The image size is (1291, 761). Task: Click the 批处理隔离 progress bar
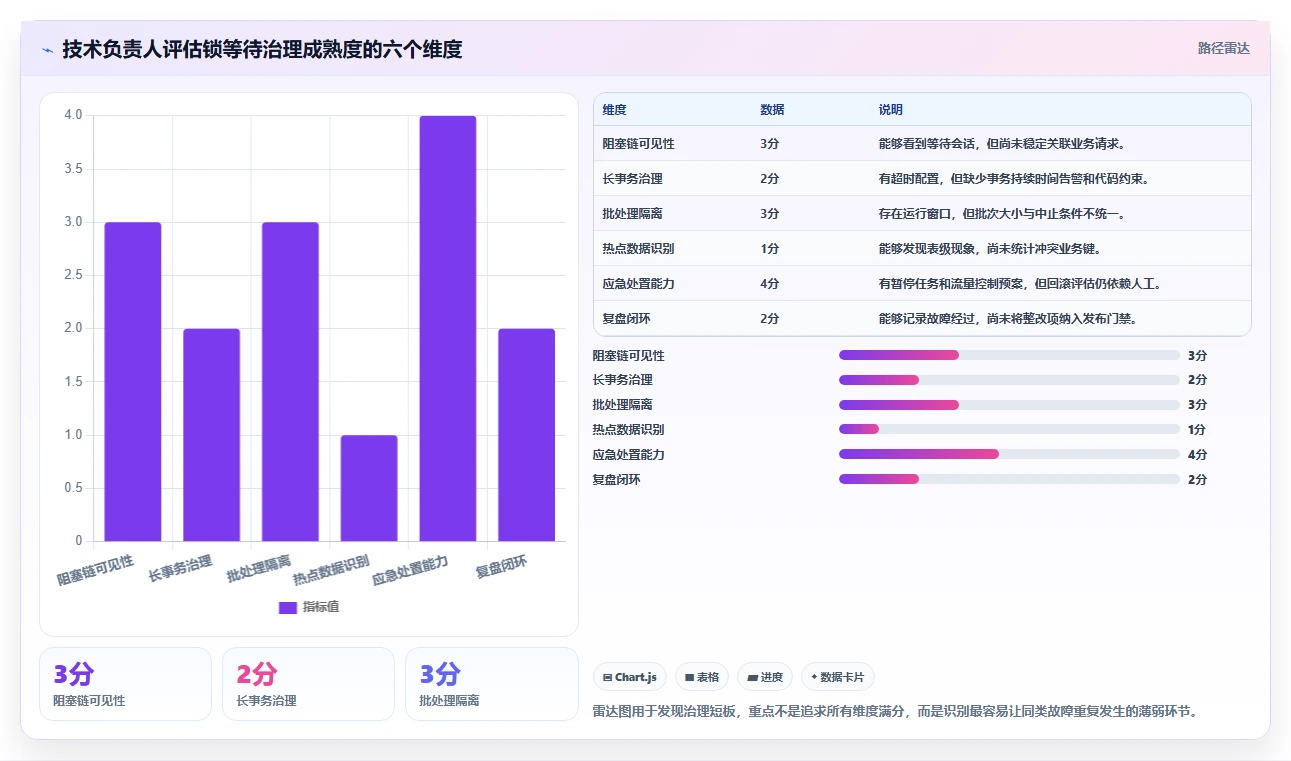tap(1009, 405)
